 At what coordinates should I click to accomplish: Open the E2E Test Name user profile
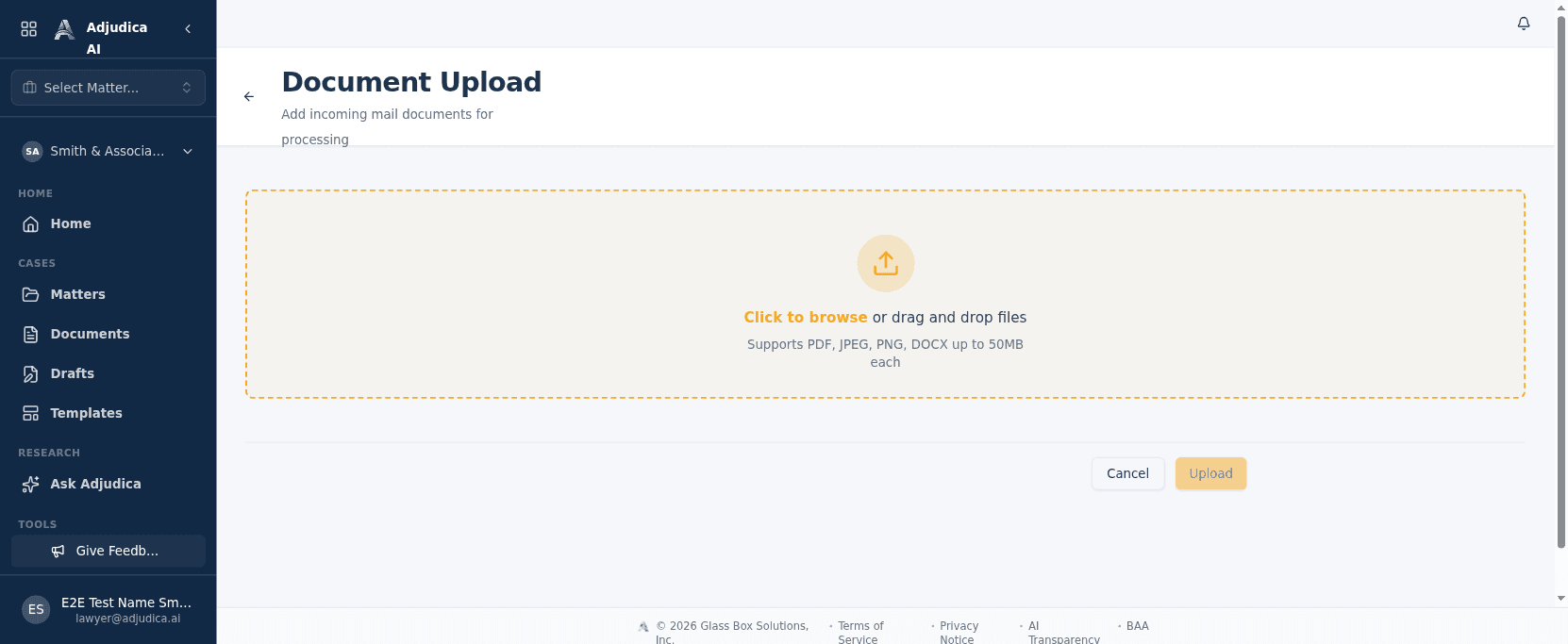pyautogui.click(x=108, y=609)
